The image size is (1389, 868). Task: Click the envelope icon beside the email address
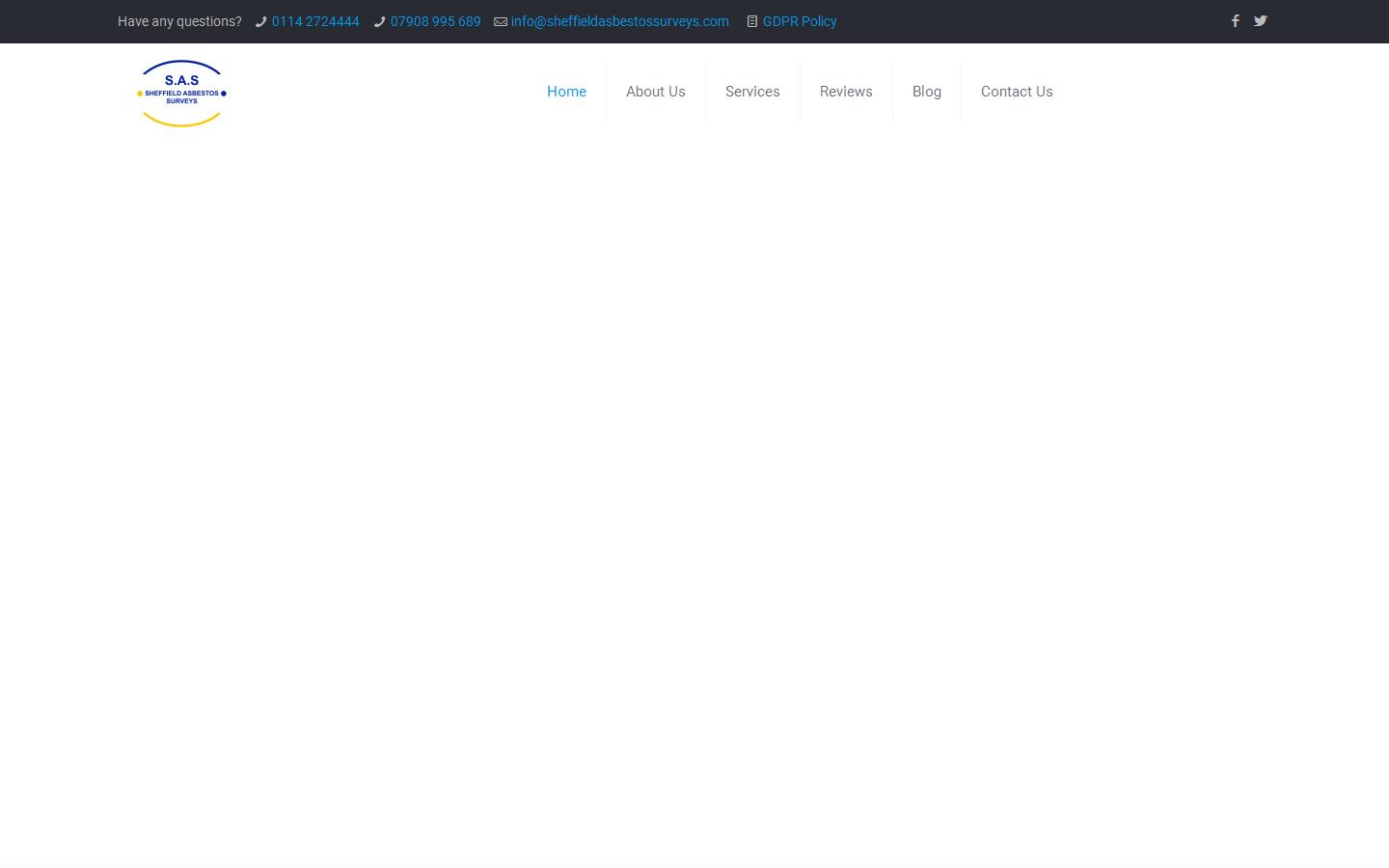[501, 22]
